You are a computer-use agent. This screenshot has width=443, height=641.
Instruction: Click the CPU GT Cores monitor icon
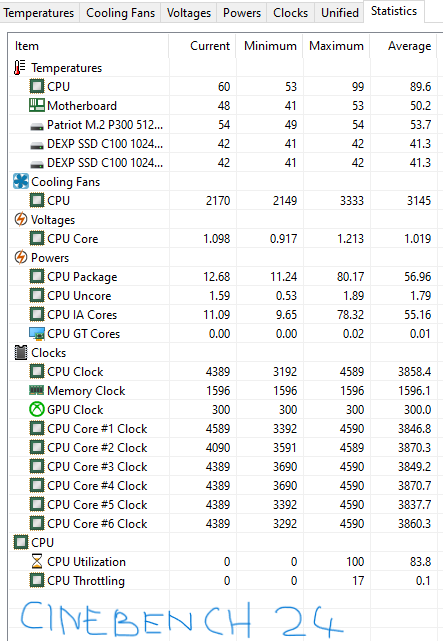click(x=37, y=334)
